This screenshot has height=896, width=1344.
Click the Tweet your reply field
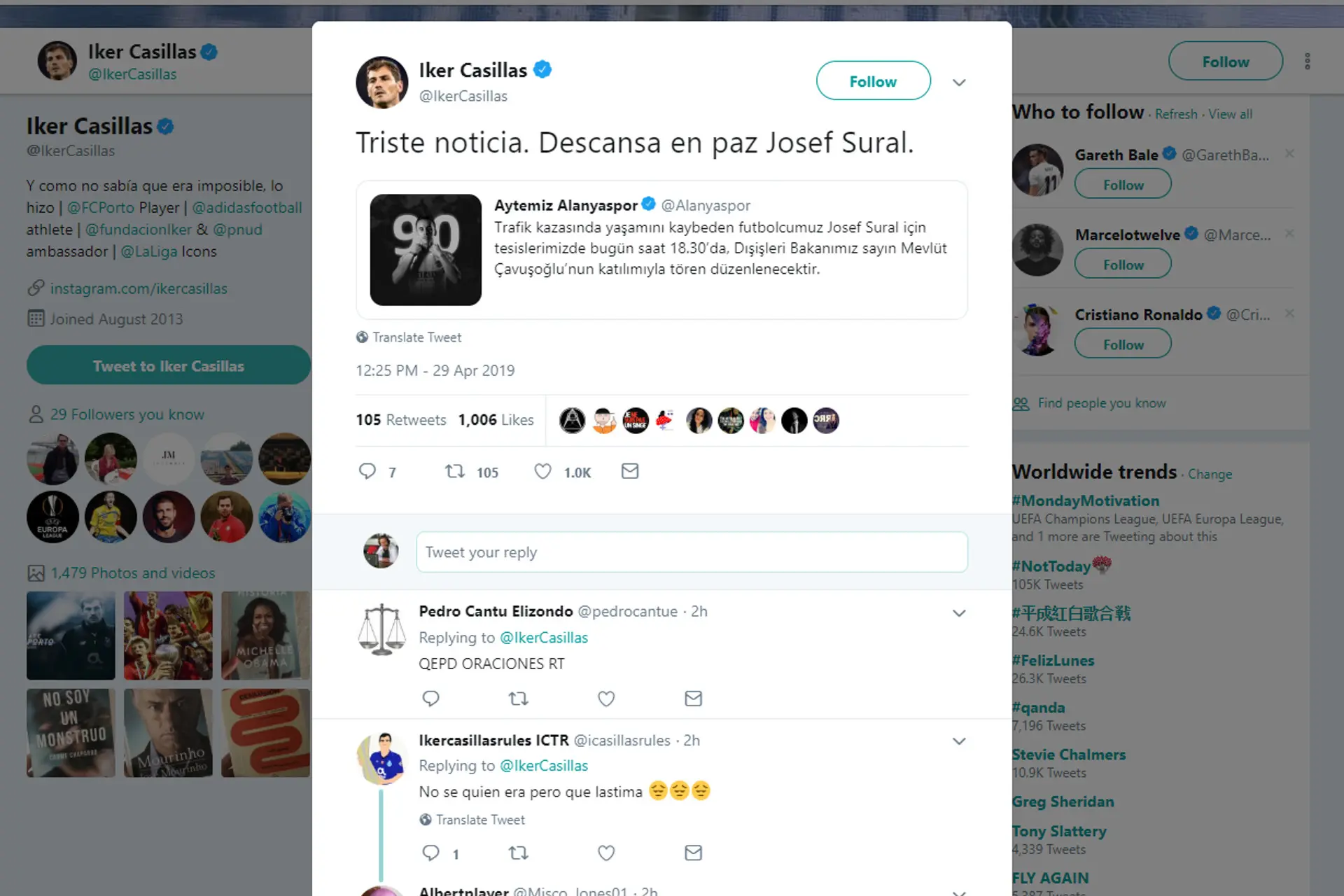click(x=692, y=552)
